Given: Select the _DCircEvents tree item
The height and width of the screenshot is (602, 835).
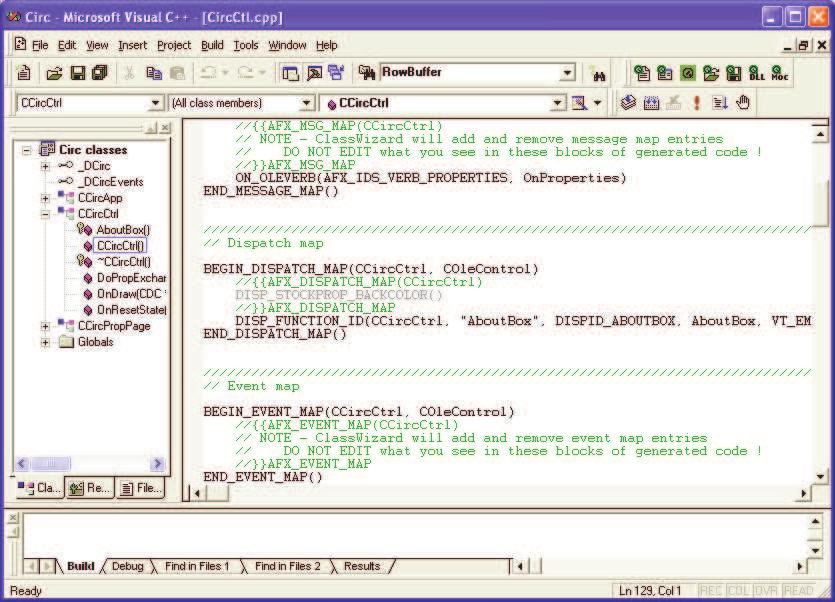Looking at the screenshot, I should [110, 182].
